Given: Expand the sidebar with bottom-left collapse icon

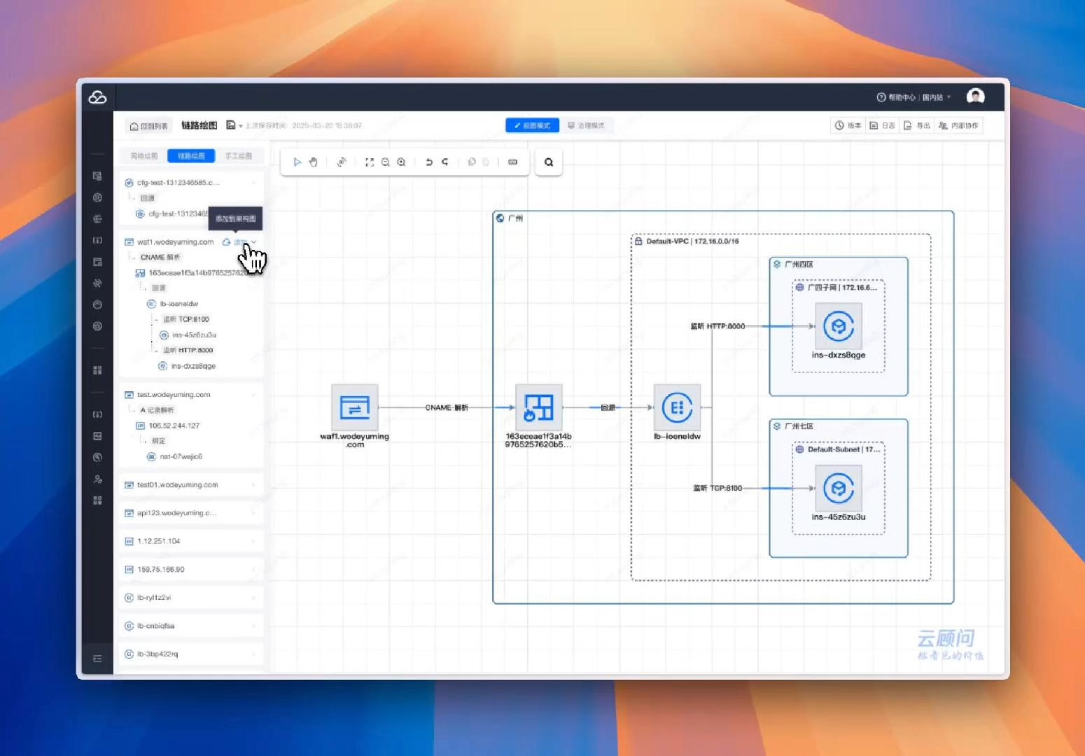Looking at the screenshot, I should point(97,658).
